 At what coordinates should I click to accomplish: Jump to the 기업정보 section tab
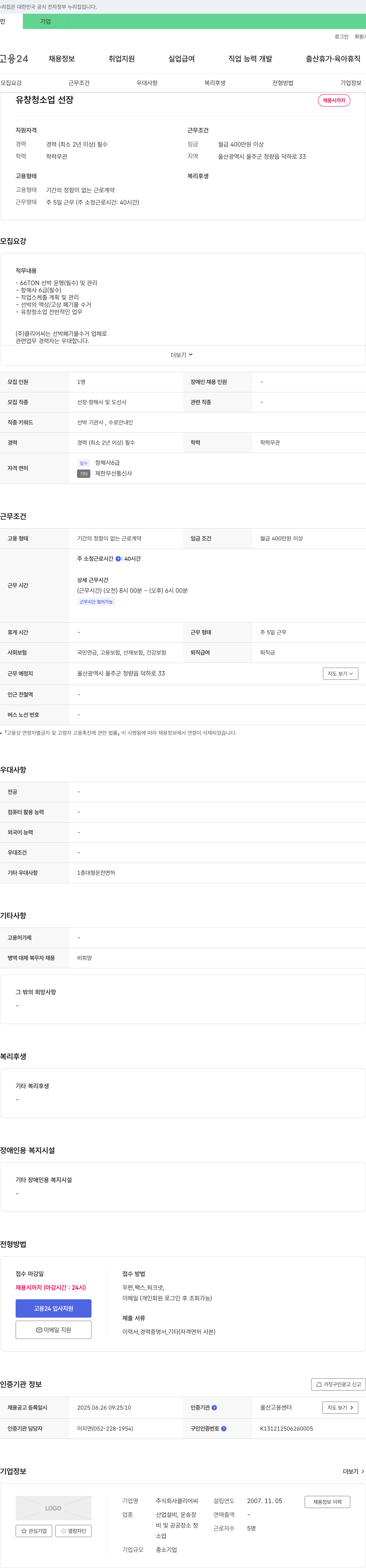[x=351, y=83]
